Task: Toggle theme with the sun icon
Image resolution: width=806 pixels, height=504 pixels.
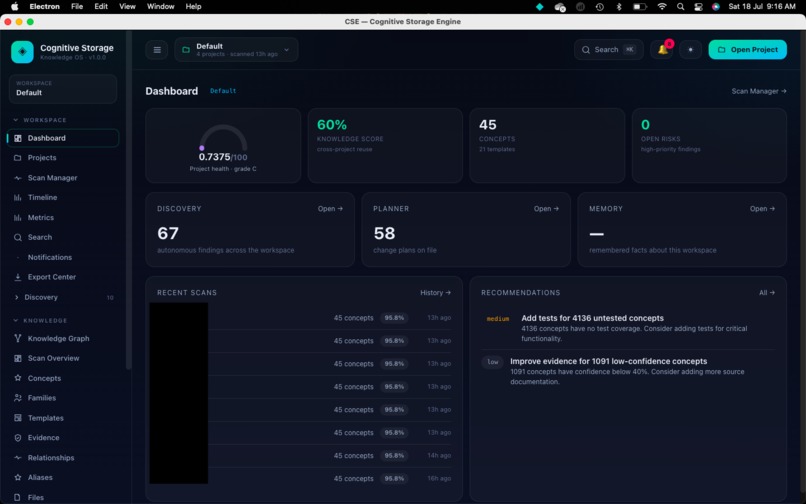Action: click(690, 50)
